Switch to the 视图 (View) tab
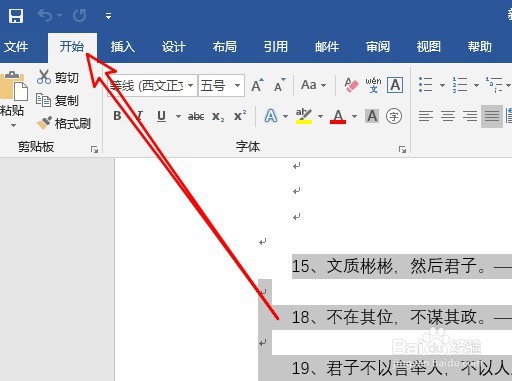The image size is (512, 381). (x=429, y=46)
